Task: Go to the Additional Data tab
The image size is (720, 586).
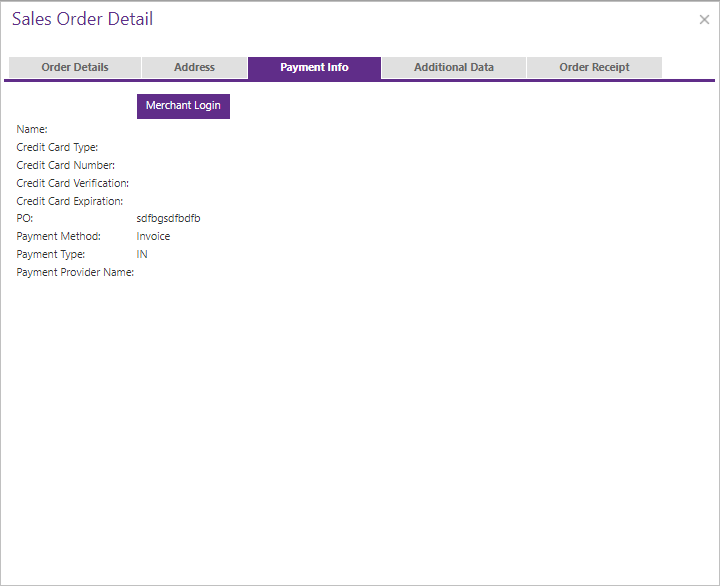Action: (x=454, y=68)
